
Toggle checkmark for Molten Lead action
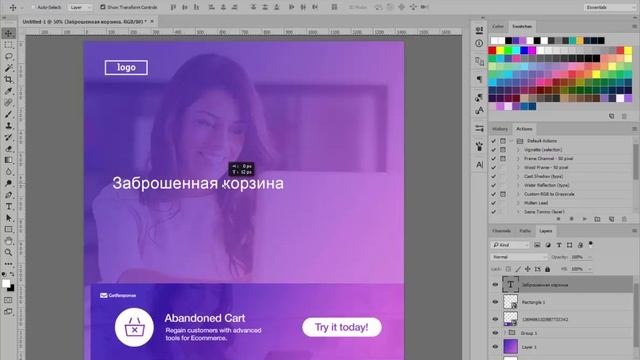(493, 203)
